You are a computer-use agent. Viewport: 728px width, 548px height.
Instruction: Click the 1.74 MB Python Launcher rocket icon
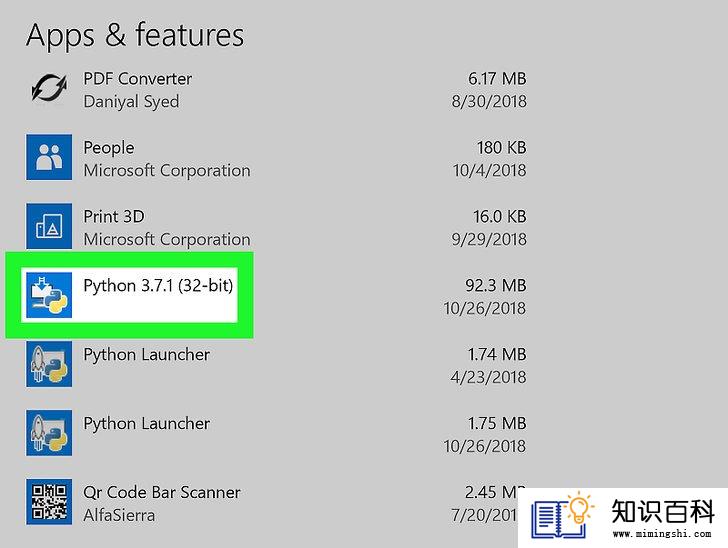click(x=49, y=364)
